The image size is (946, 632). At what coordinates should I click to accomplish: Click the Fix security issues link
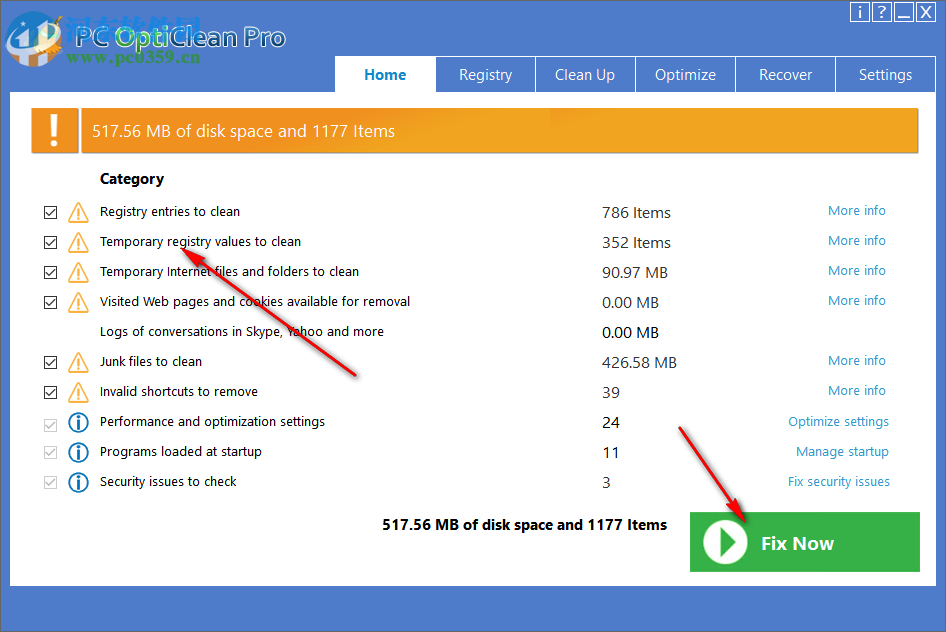click(839, 482)
